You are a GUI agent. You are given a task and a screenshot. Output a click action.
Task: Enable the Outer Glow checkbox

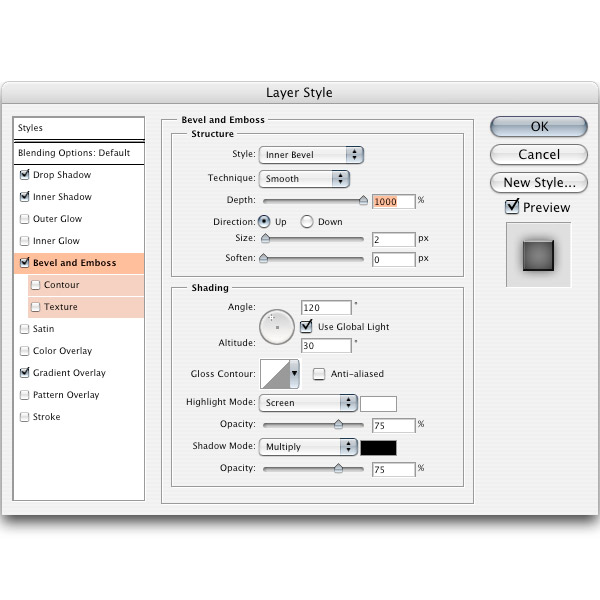24,219
